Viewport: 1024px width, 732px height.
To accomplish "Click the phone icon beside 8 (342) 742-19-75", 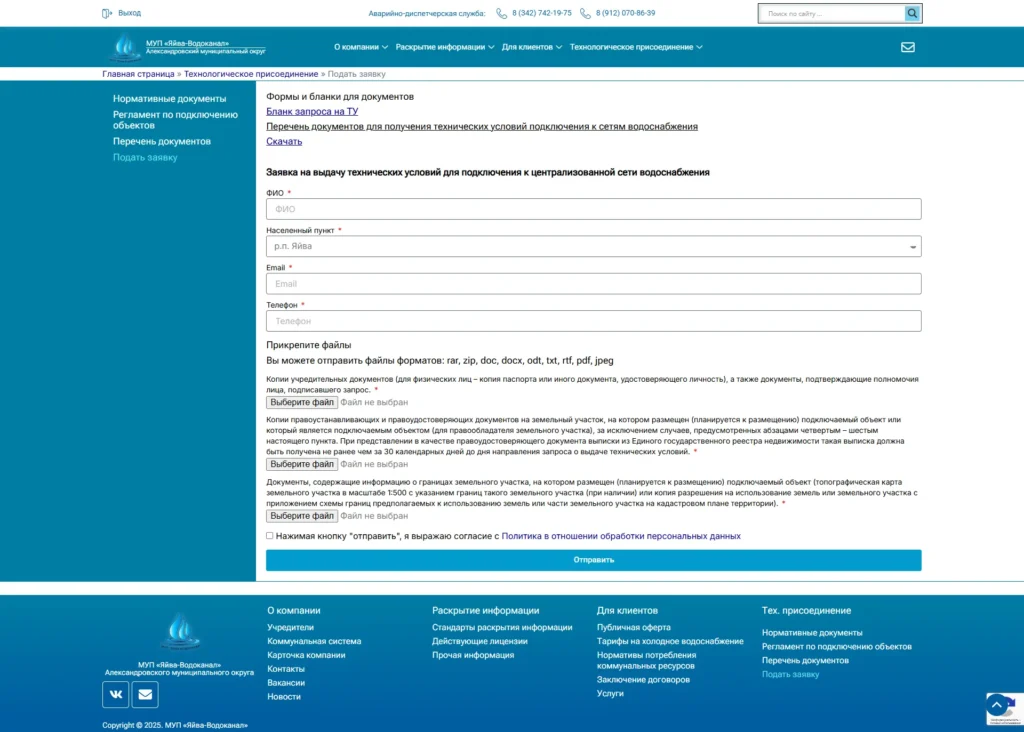I will (502, 13).
